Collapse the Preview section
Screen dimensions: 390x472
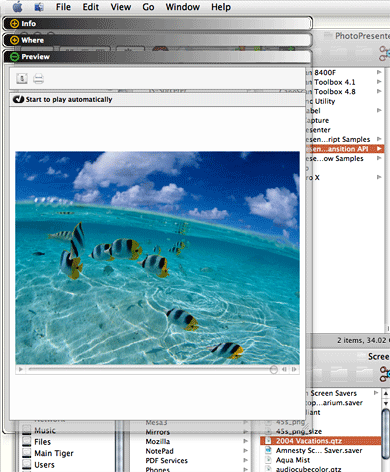pyautogui.click(x=14, y=57)
